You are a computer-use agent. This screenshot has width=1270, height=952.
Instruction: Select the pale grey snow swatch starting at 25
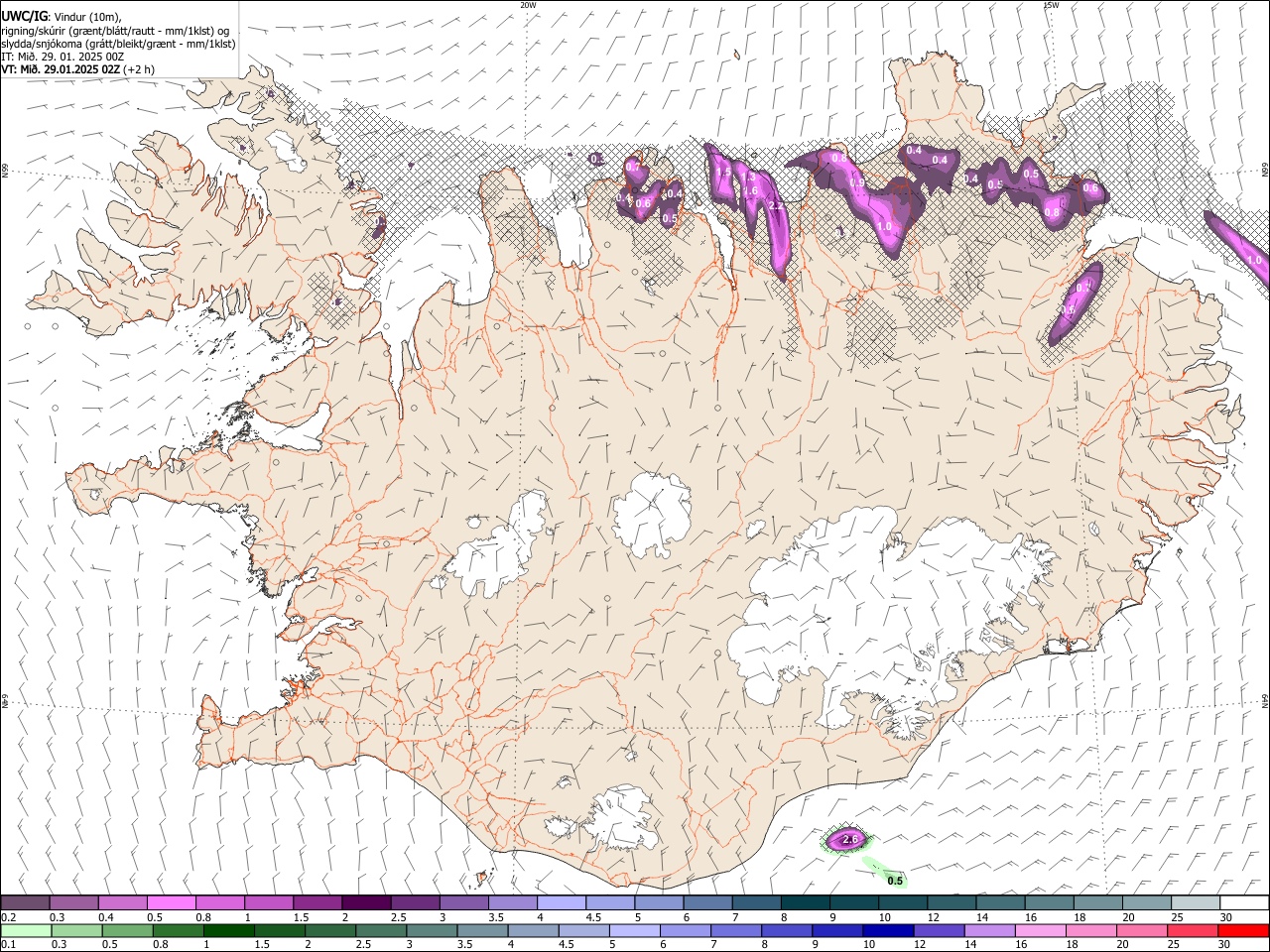click(1196, 903)
